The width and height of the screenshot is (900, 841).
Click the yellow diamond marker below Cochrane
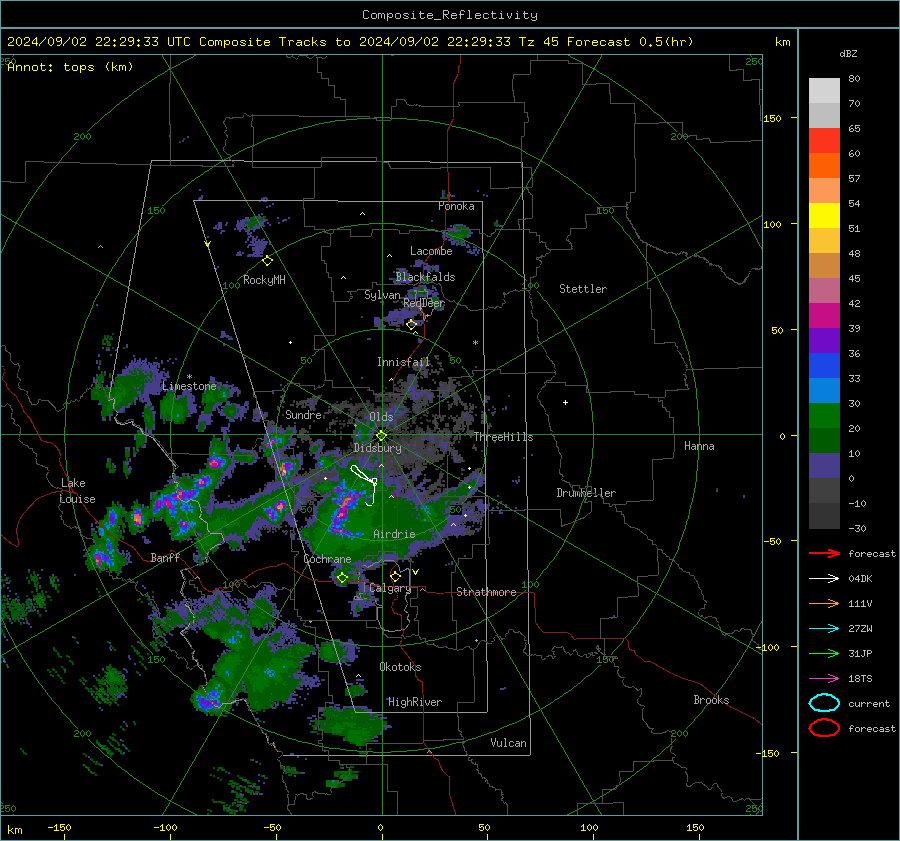pyautogui.click(x=342, y=578)
